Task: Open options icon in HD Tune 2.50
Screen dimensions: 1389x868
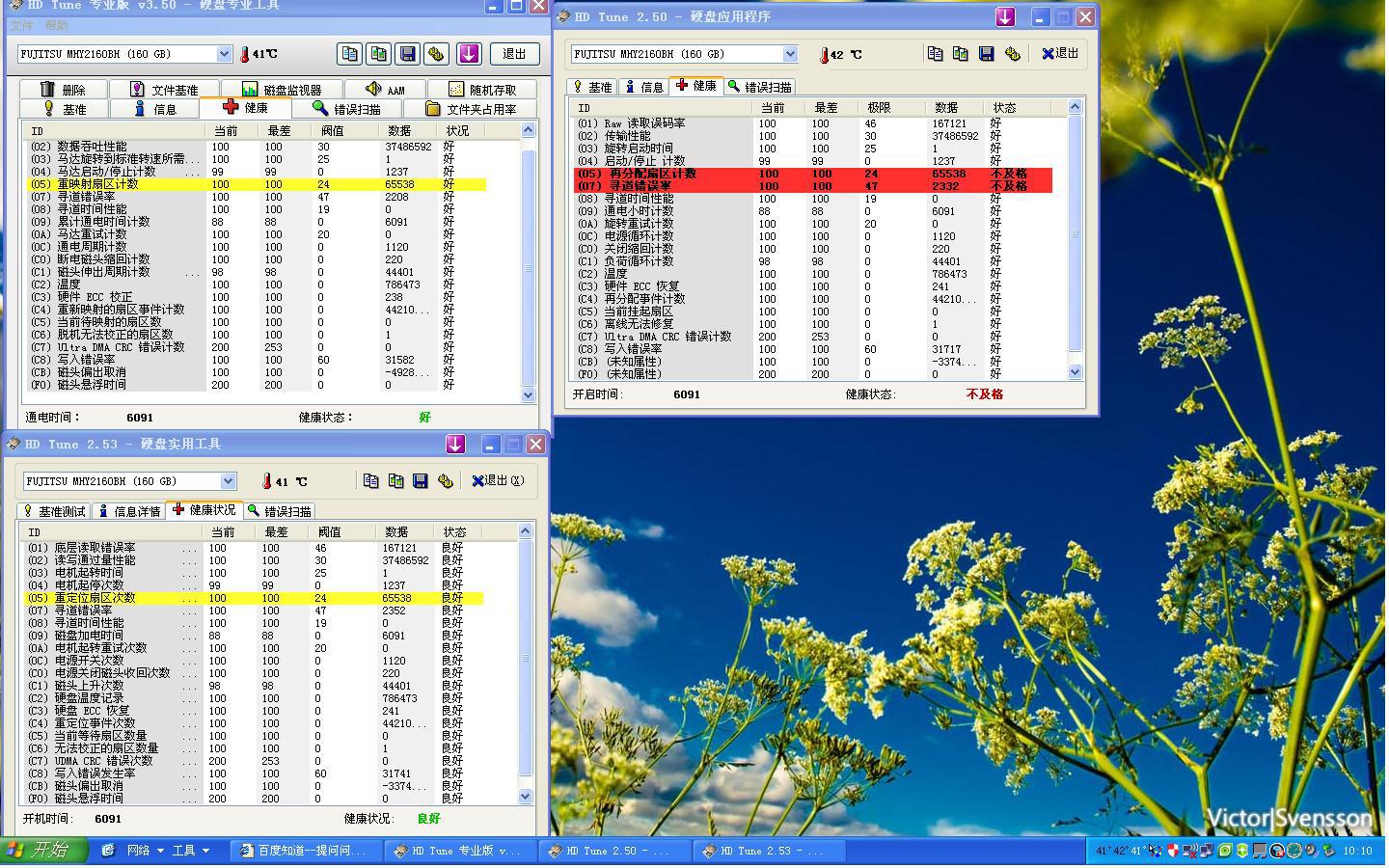Action: (1012, 54)
